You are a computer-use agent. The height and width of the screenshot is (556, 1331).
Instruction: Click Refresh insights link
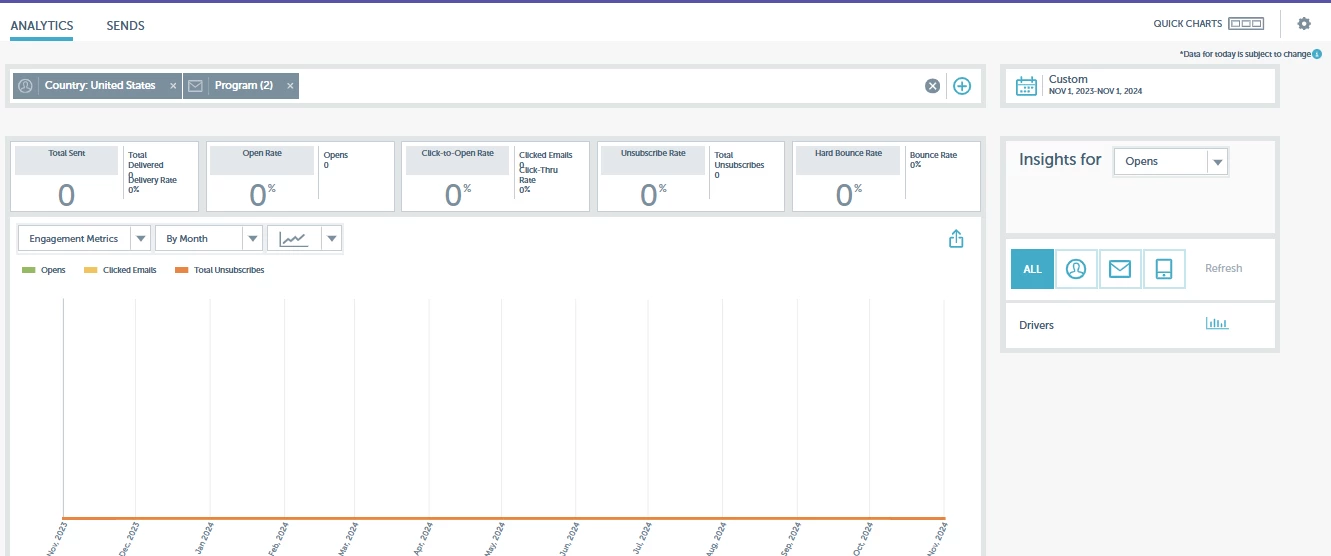pyautogui.click(x=1223, y=268)
